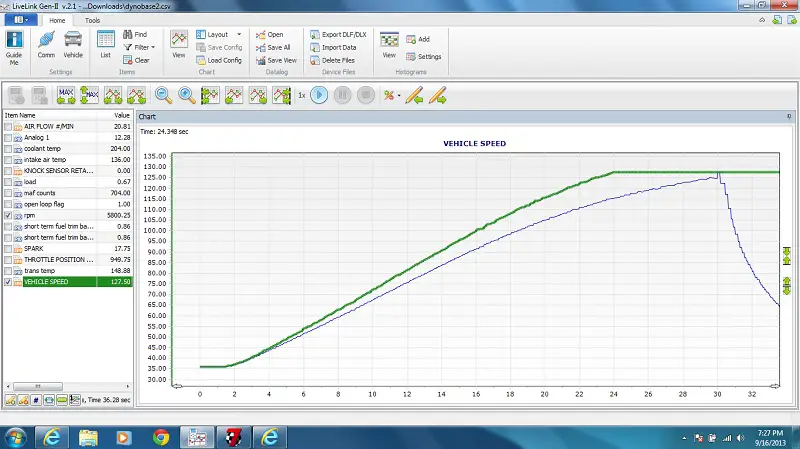Click Export DLF/DLX
Viewport: 800px width, 449px height.
pyautogui.click(x=338, y=34)
